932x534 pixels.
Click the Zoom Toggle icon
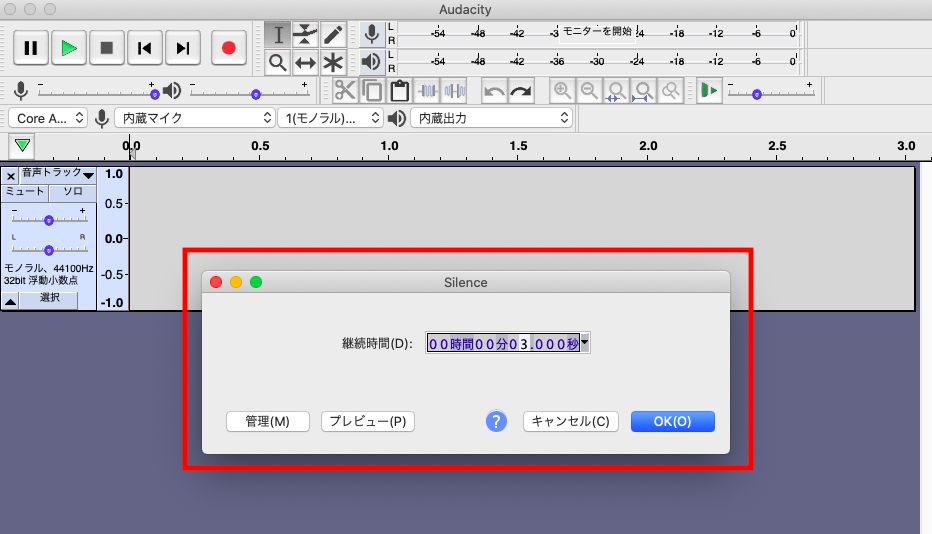tap(670, 91)
